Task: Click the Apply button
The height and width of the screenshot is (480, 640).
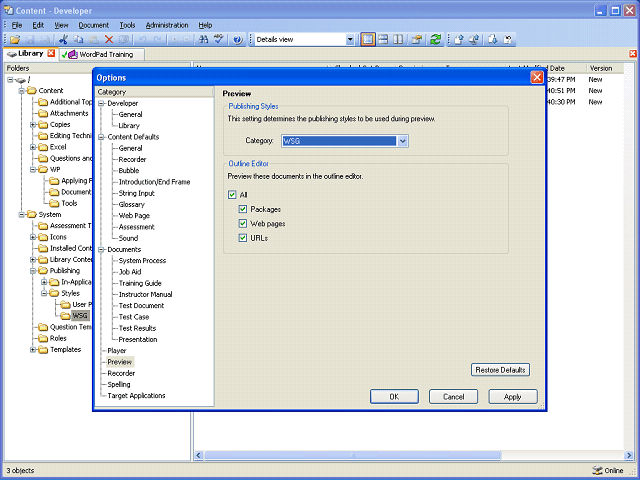Action: [513, 396]
